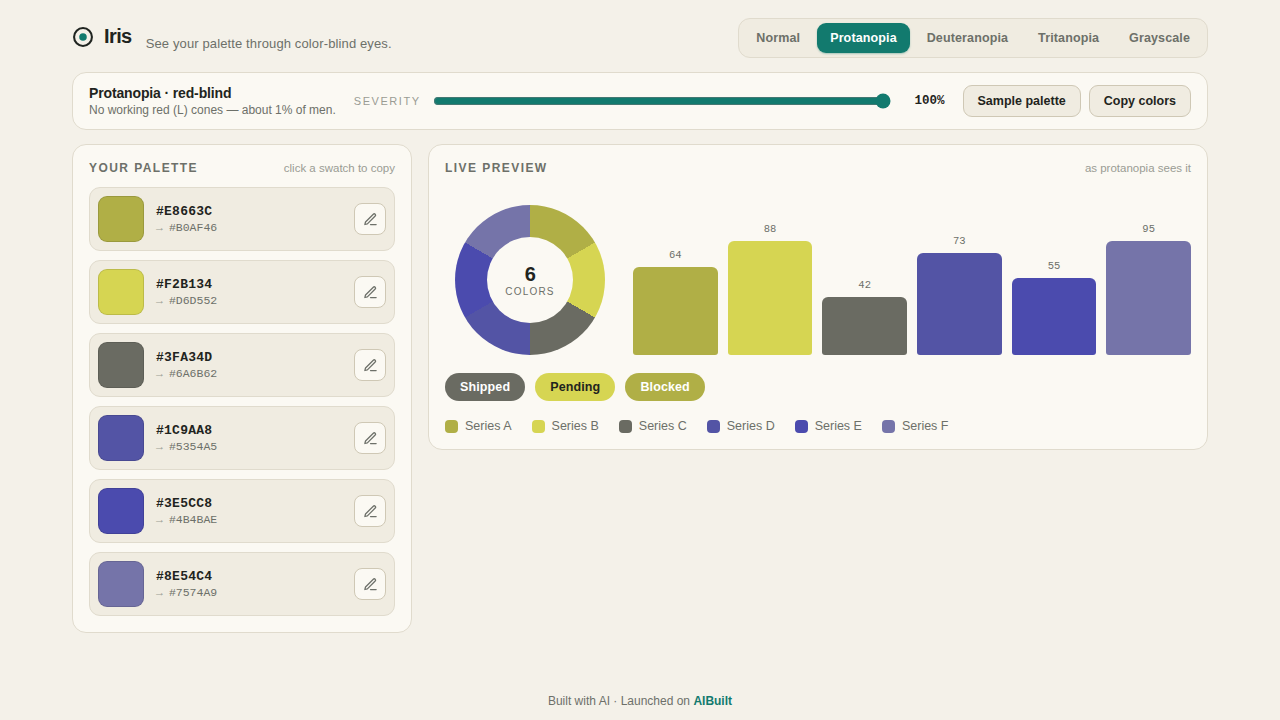The height and width of the screenshot is (720, 1280).
Task: Edit the #3E5CC8 palette color
Action: pos(370,511)
